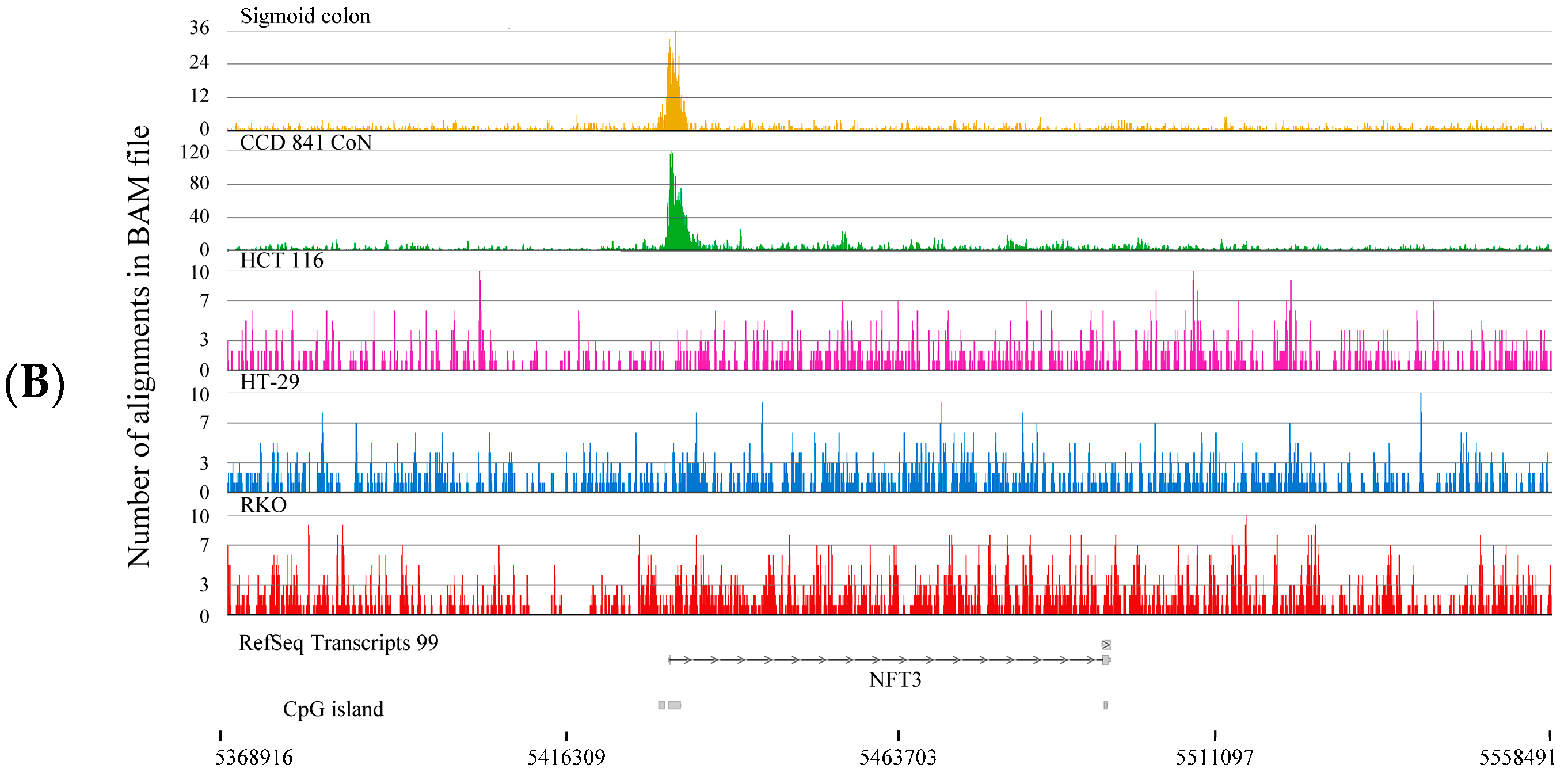Viewport: 1568px width, 772px height.
Task: Click the small CpG island at NFT3 end
Action: coord(1105,706)
